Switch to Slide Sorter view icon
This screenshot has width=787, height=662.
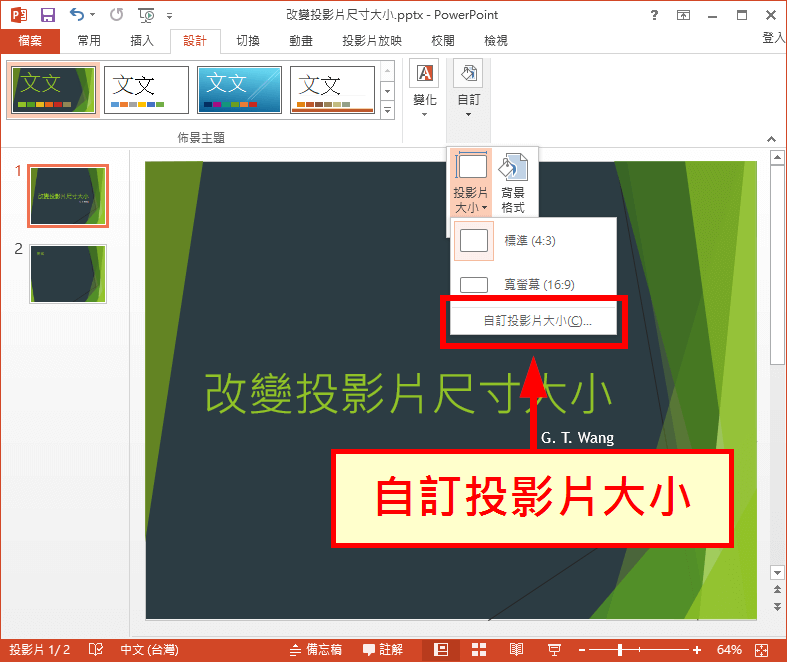point(479,650)
